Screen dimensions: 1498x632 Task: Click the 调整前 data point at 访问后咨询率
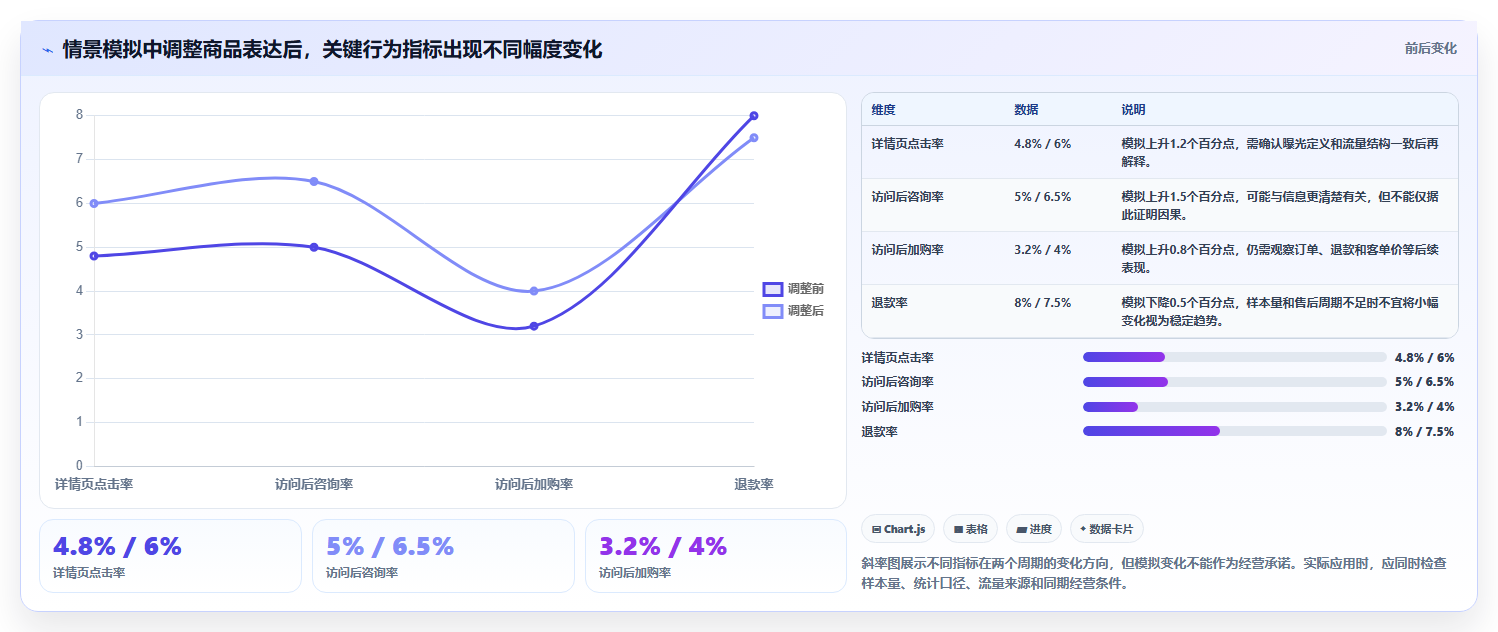click(314, 247)
